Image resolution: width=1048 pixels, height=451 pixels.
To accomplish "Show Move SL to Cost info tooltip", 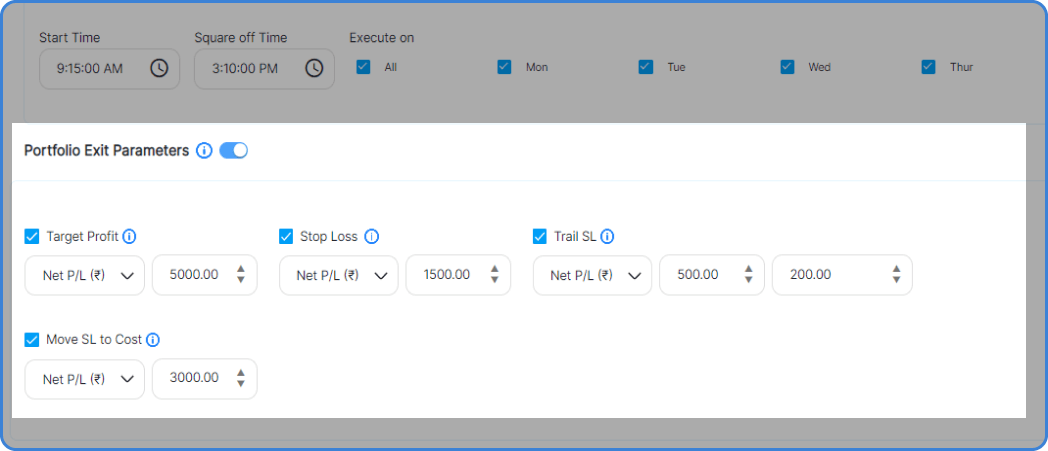I will (x=152, y=340).
